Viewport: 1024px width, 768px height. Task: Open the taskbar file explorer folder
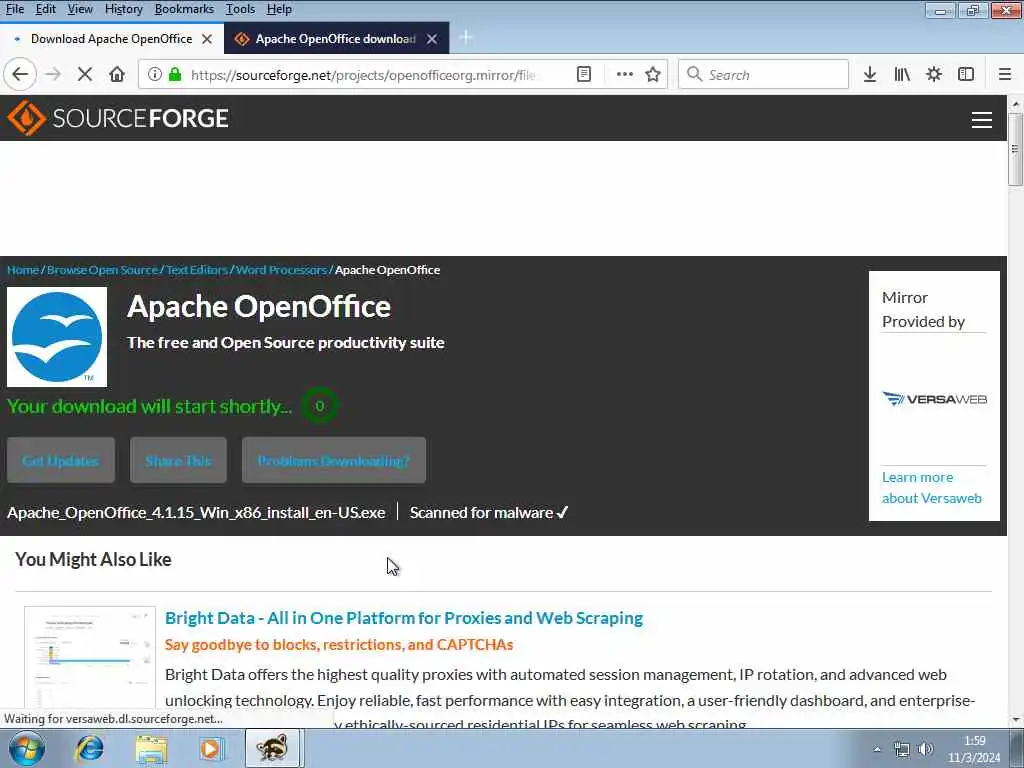click(x=152, y=748)
